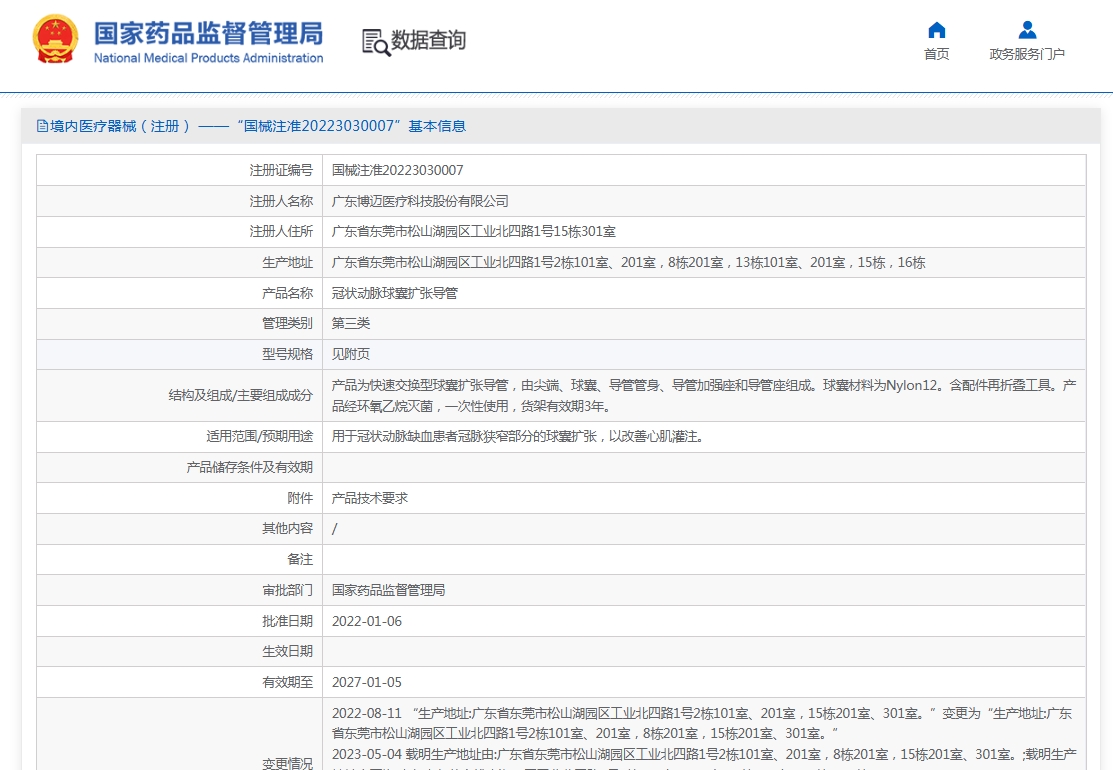Click the 第三类 category value
The width and height of the screenshot is (1113, 770).
351,324
